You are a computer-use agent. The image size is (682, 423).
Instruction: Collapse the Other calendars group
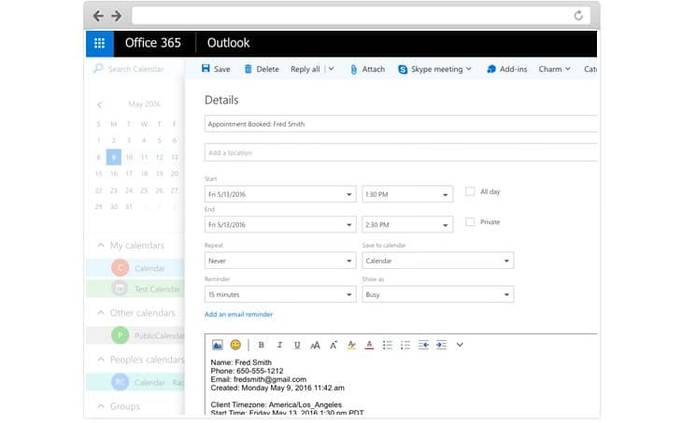101,313
